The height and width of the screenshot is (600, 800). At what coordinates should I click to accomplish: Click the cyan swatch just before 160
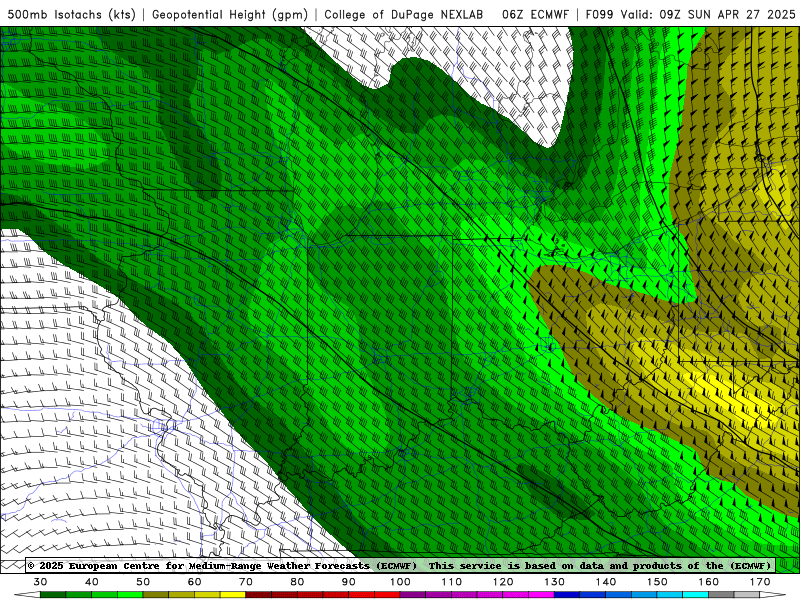click(695, 594)
